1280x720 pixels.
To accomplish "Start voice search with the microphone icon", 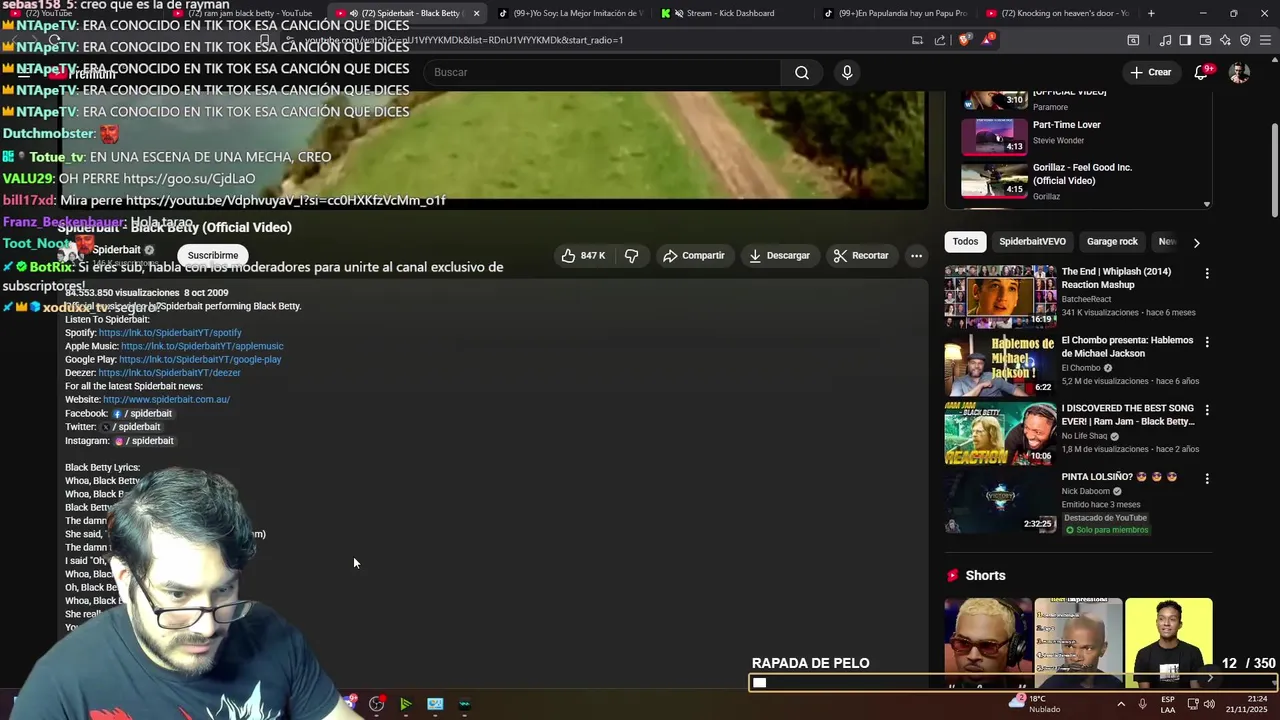I will coord(847,72).
